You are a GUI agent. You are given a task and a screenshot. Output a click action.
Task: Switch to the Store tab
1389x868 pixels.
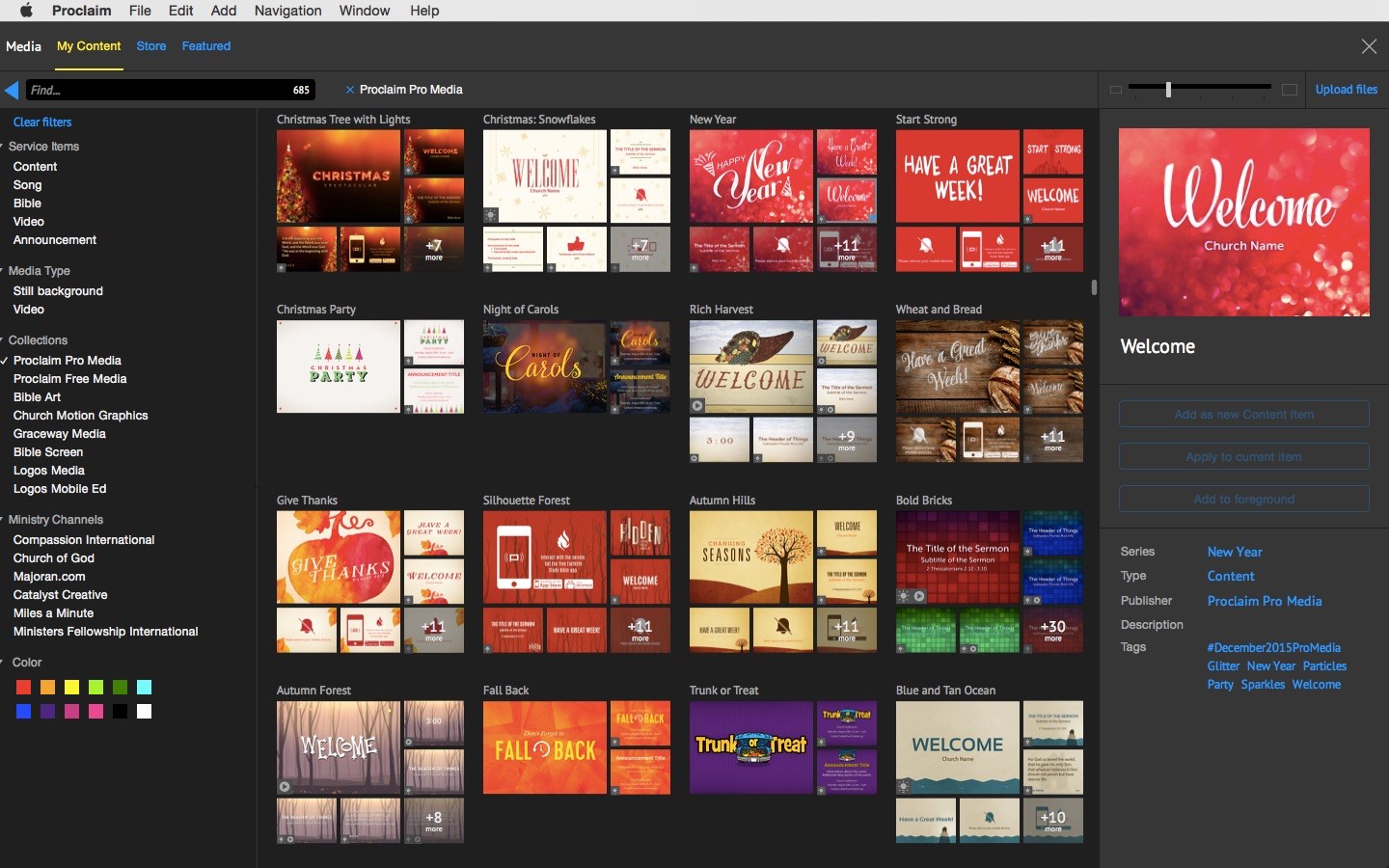click(x=150, y=46)
